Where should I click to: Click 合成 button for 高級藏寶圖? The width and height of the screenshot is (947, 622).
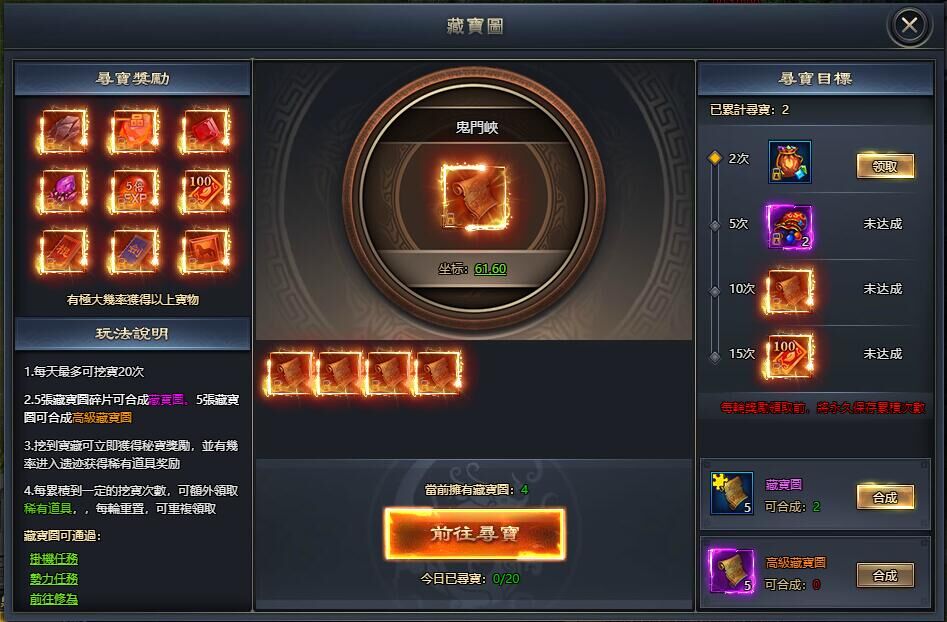[x=885, y=575]
